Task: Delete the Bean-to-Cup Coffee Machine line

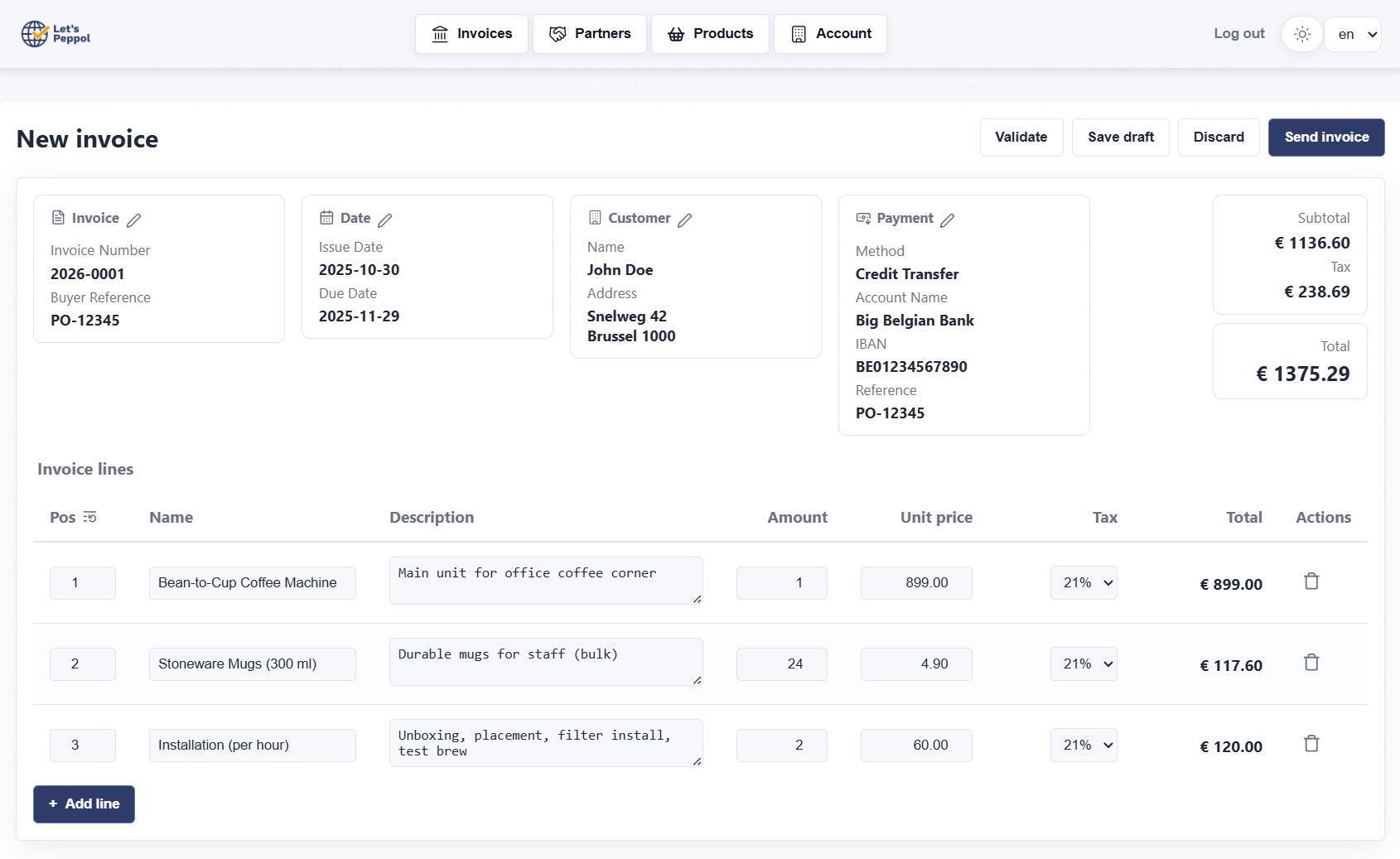Action: 1311,582
